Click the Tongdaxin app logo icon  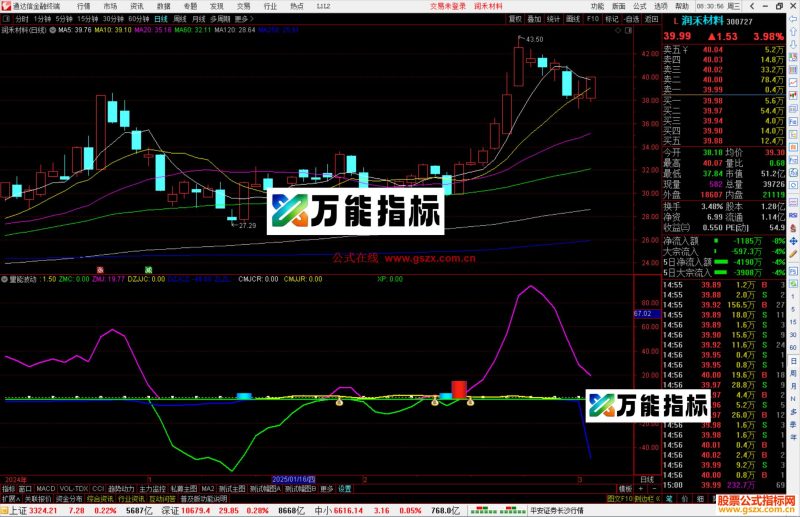click(x=6, y=6)
